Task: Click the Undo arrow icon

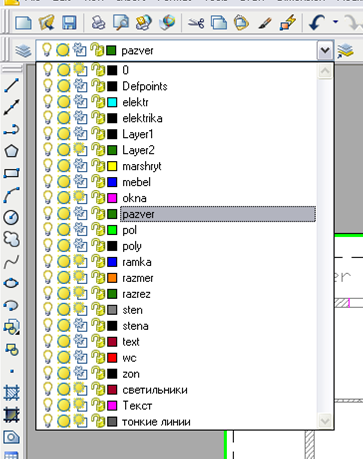Action: 317,23
